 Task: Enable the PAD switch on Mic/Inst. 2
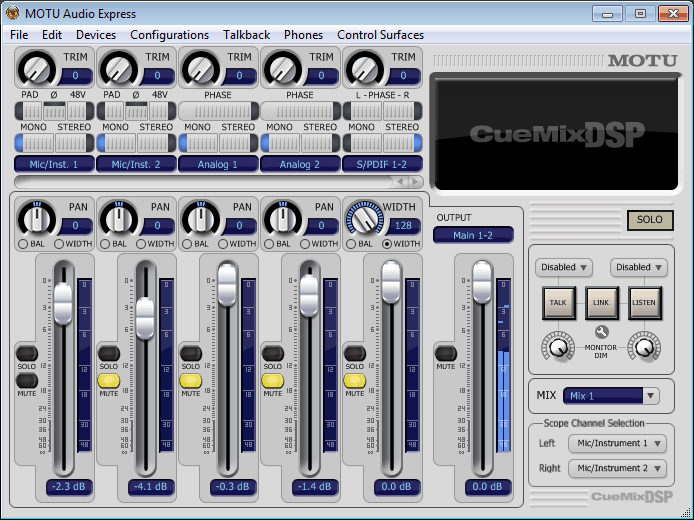tap(113, 110)
